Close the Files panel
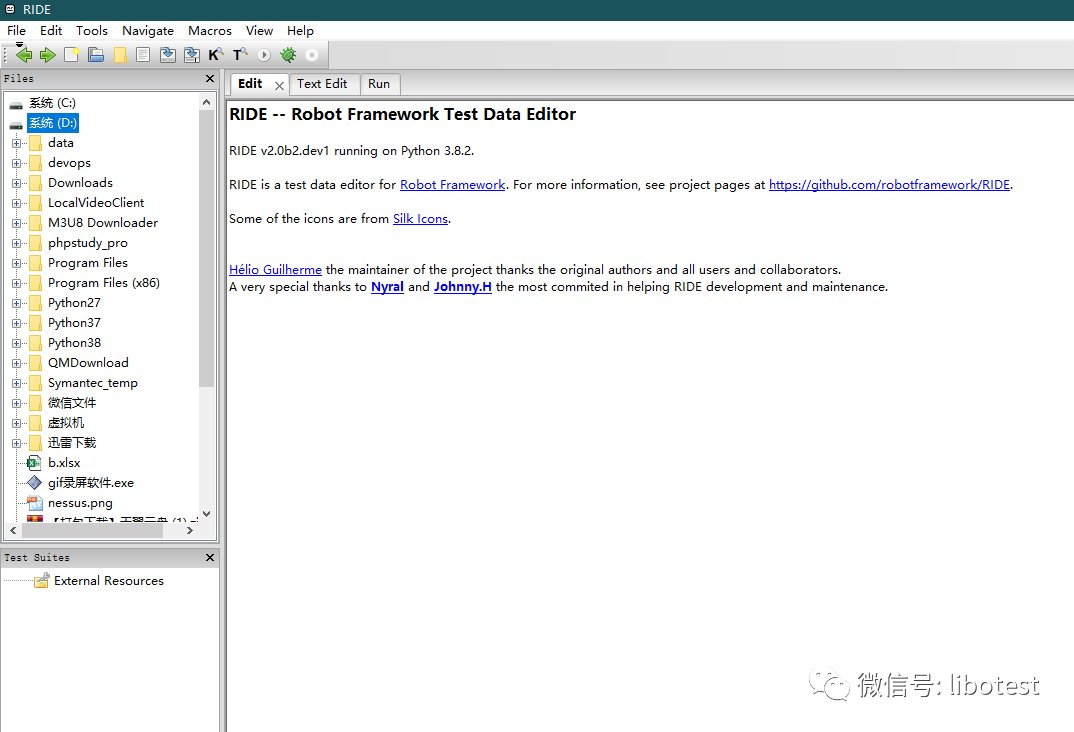Viewport: 1074px width, 732px height. point(210,79)
